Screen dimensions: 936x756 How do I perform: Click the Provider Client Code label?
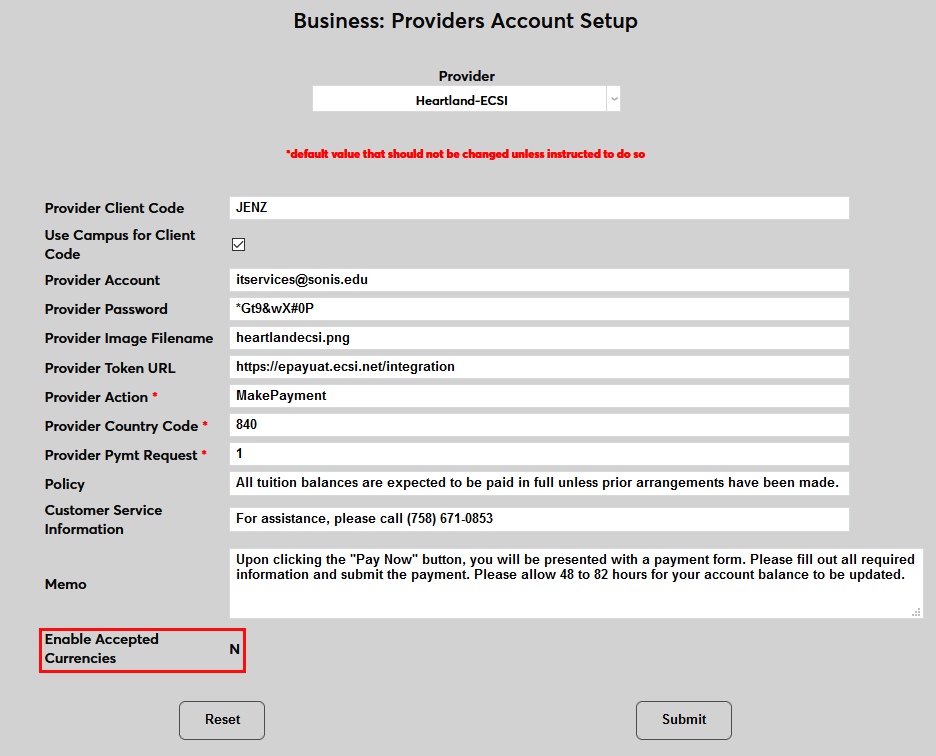point(114,208)
